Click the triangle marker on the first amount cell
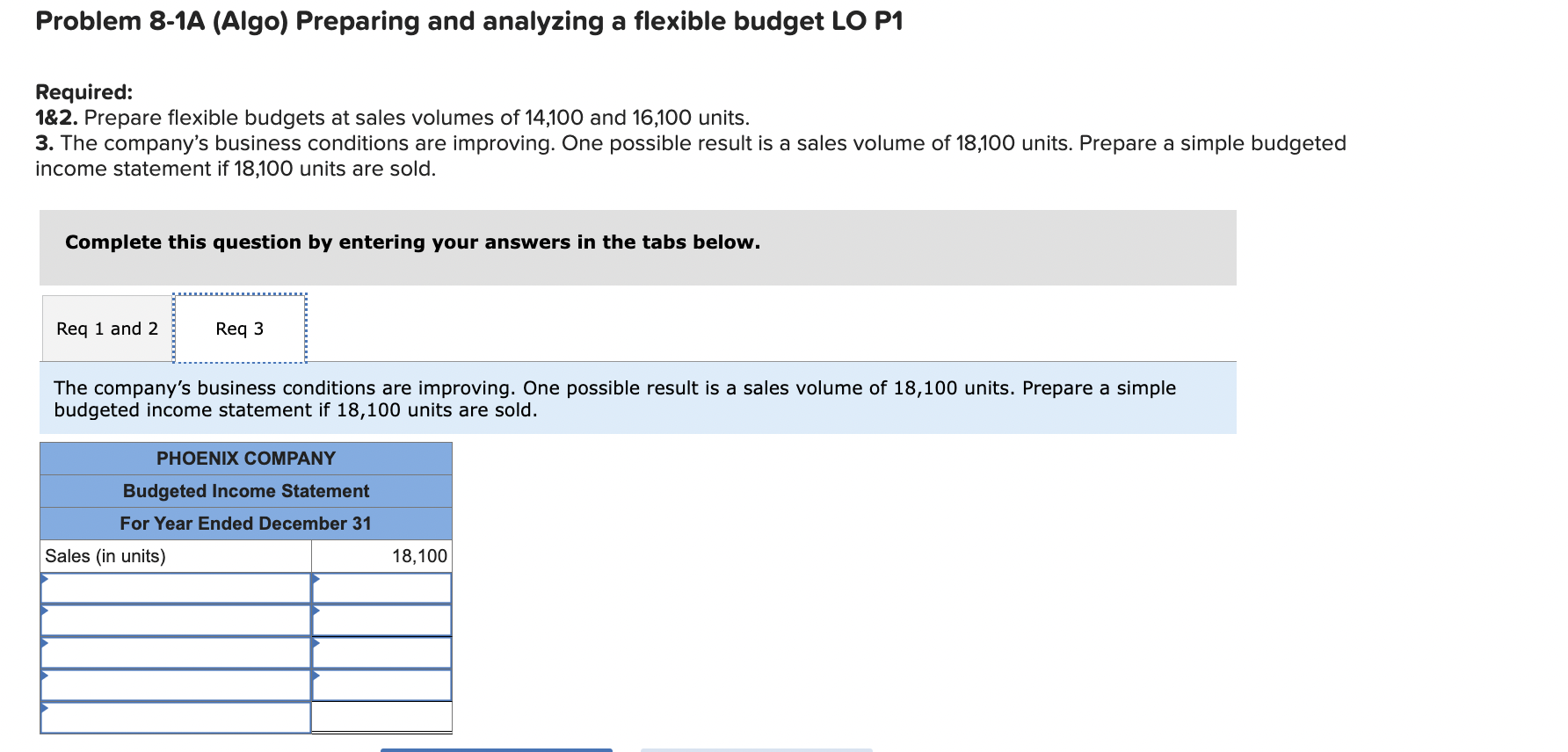 315,580
